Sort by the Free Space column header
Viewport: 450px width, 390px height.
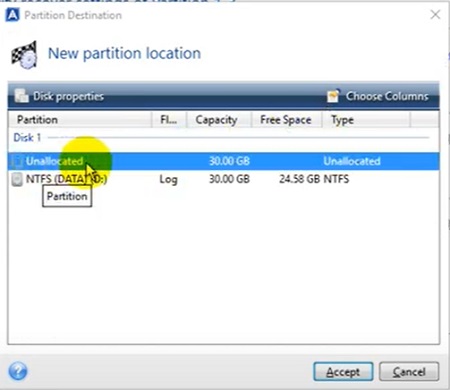[x=286, y=120]
